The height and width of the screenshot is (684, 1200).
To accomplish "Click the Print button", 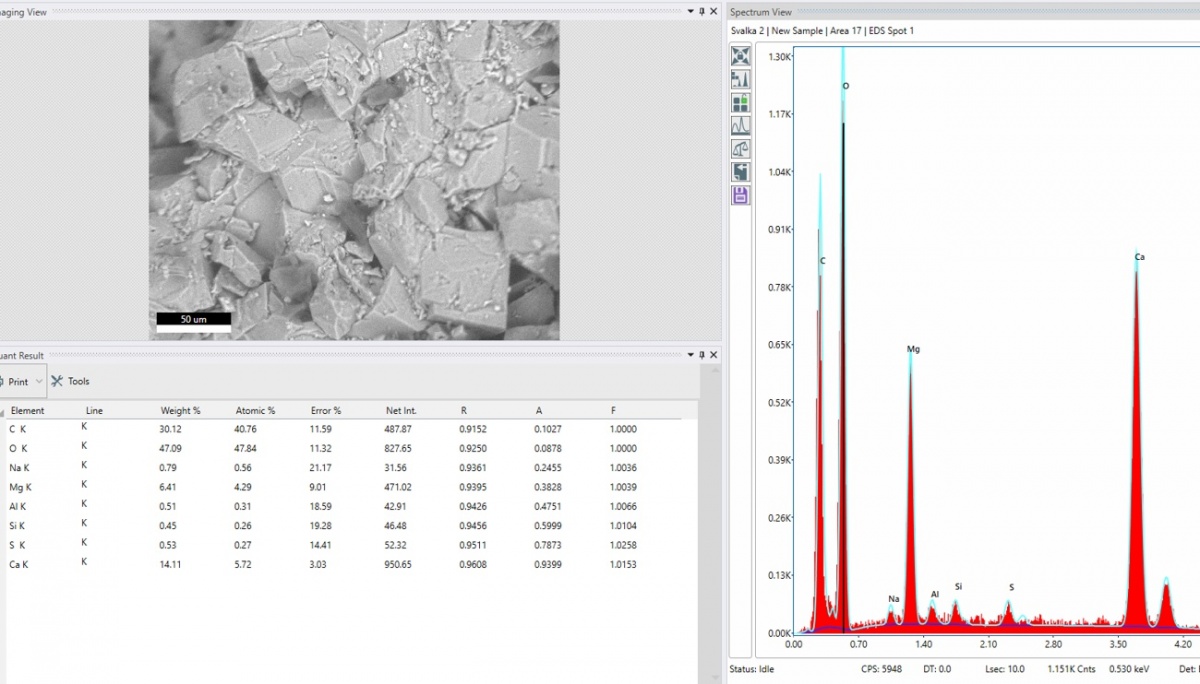I will click(x=17, y=381).
